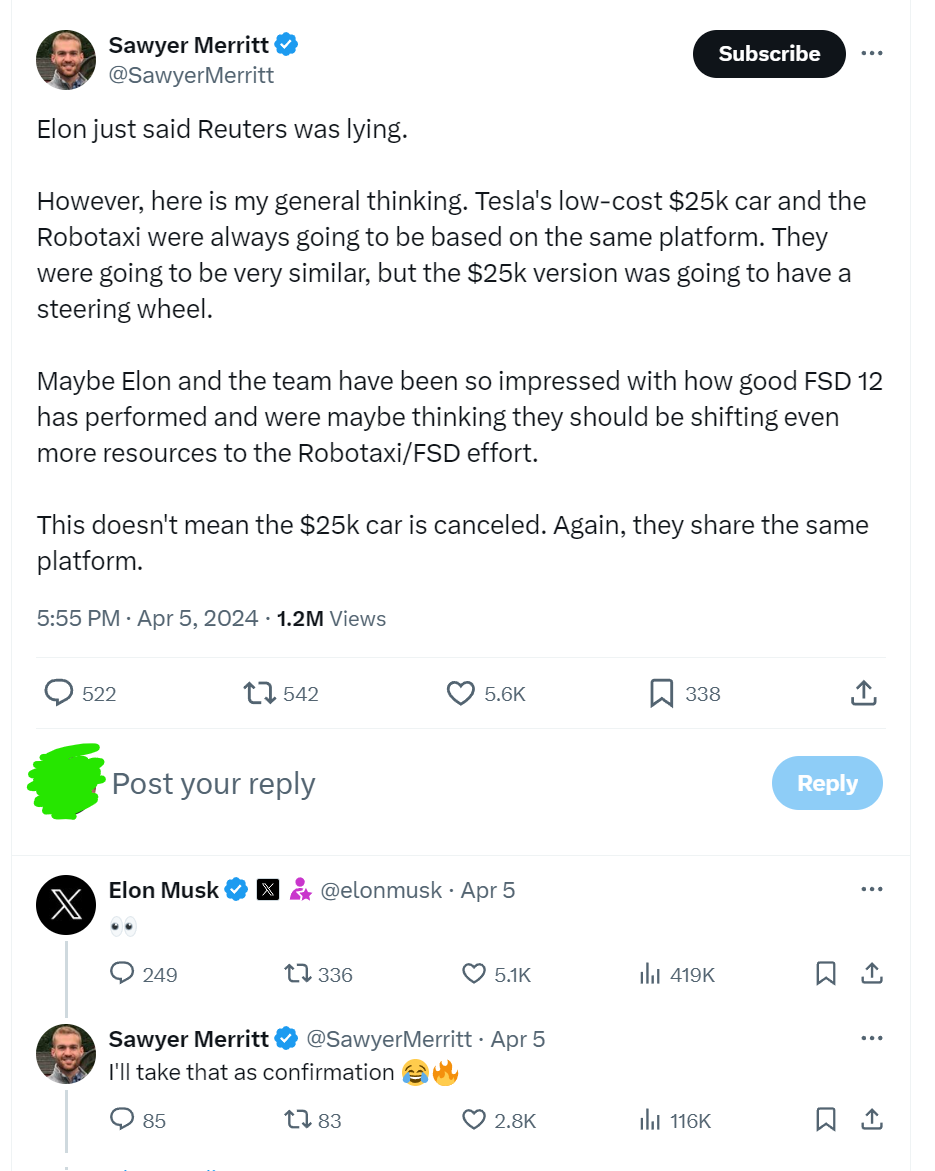Open the @elonmusk profile handle link
Viewport: 935px width, 1171px height.
point(381,890)
